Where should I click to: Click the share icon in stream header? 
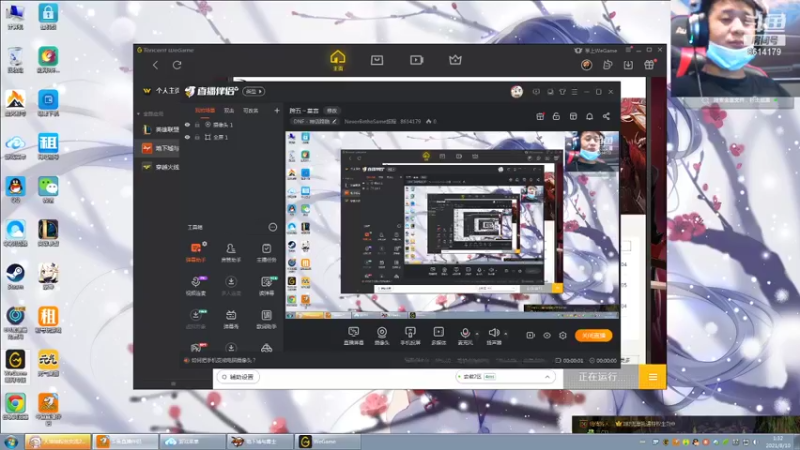coord(606,116)
